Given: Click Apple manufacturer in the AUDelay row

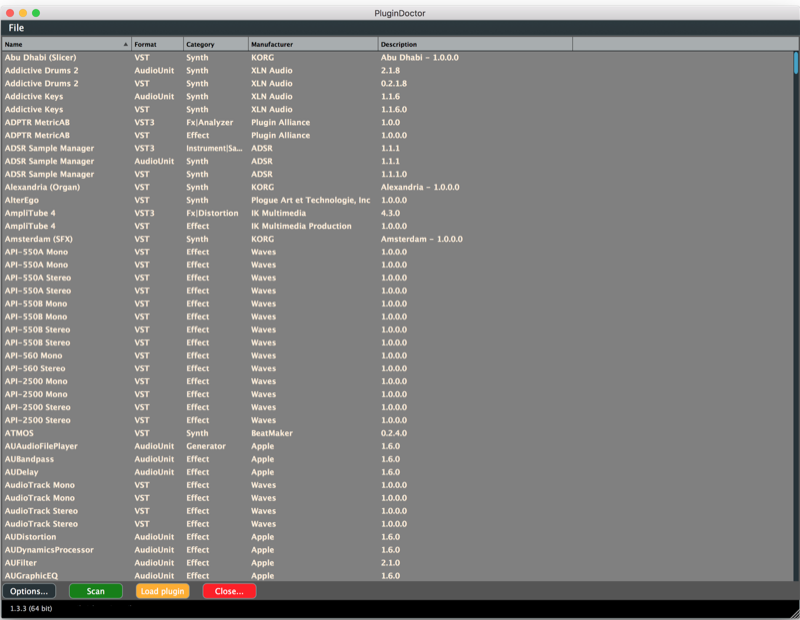Looking at the screenshot, I should pyautogui.click(x=262, y=473).
